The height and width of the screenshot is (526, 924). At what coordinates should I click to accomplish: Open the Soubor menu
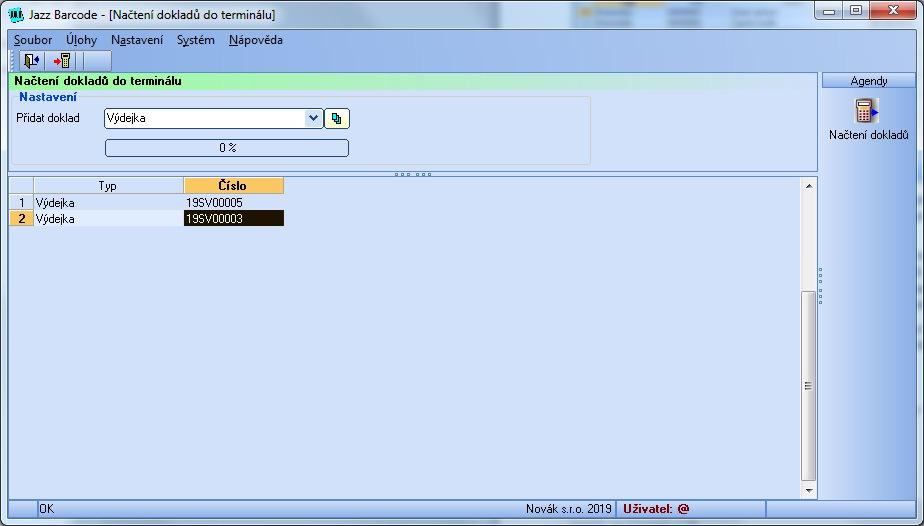click(x=33, y=40)
